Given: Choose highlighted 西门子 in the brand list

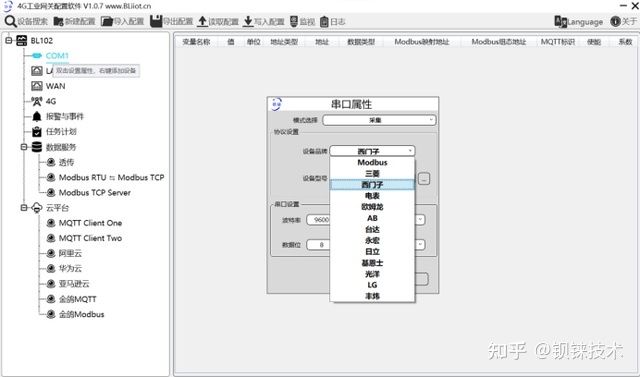Looking at the screenshot, I should pyautogui.click(x=372, y=185).
